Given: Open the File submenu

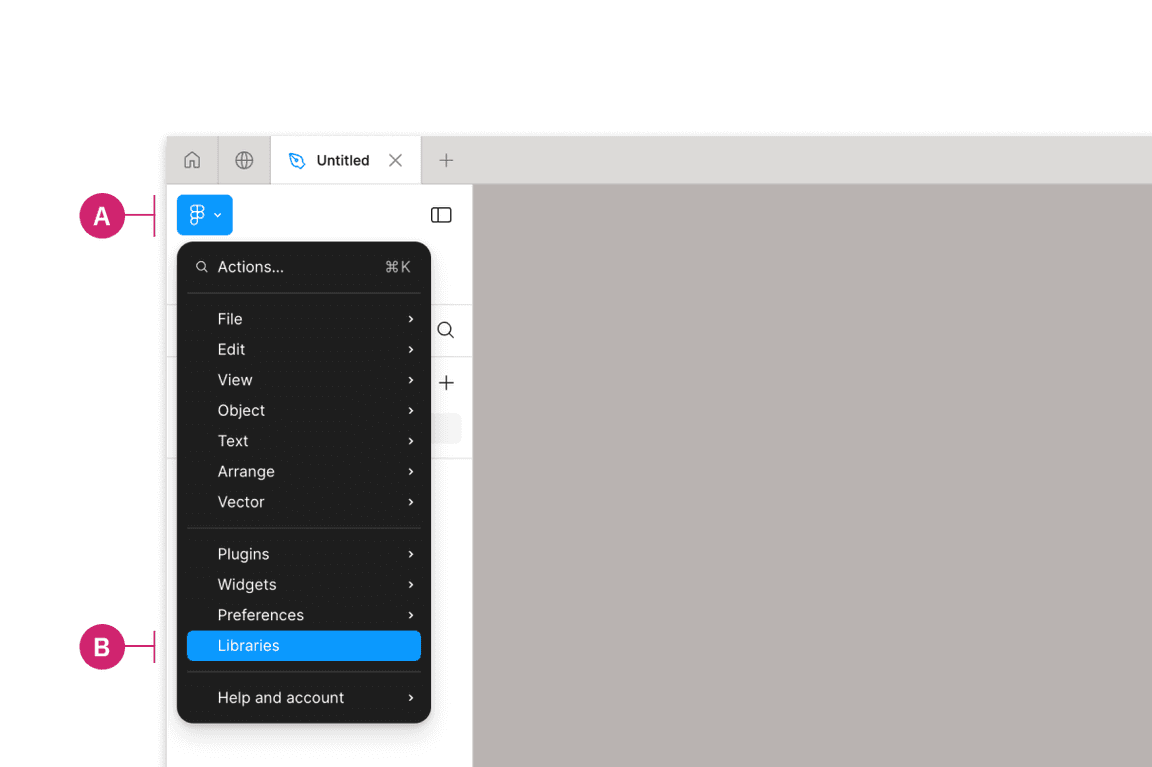Looking at the screenshot, I should 303,319.
